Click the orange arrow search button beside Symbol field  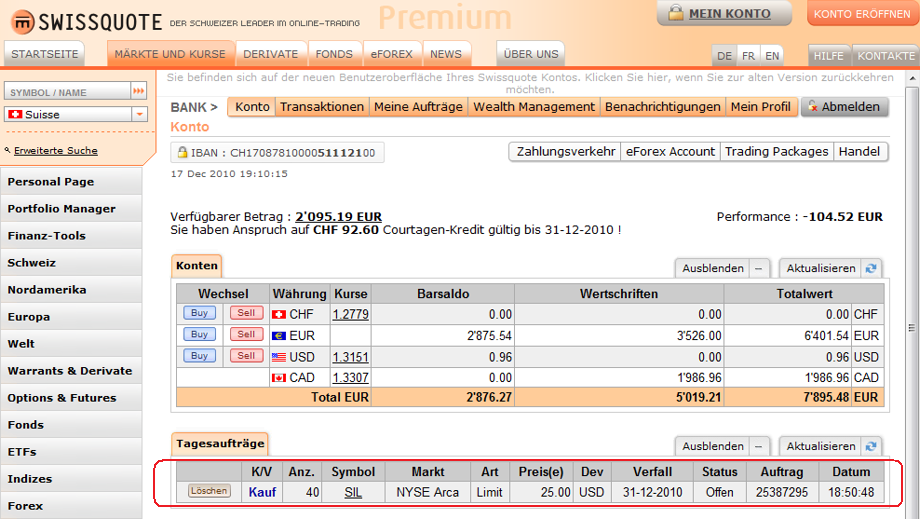point(138,91)
